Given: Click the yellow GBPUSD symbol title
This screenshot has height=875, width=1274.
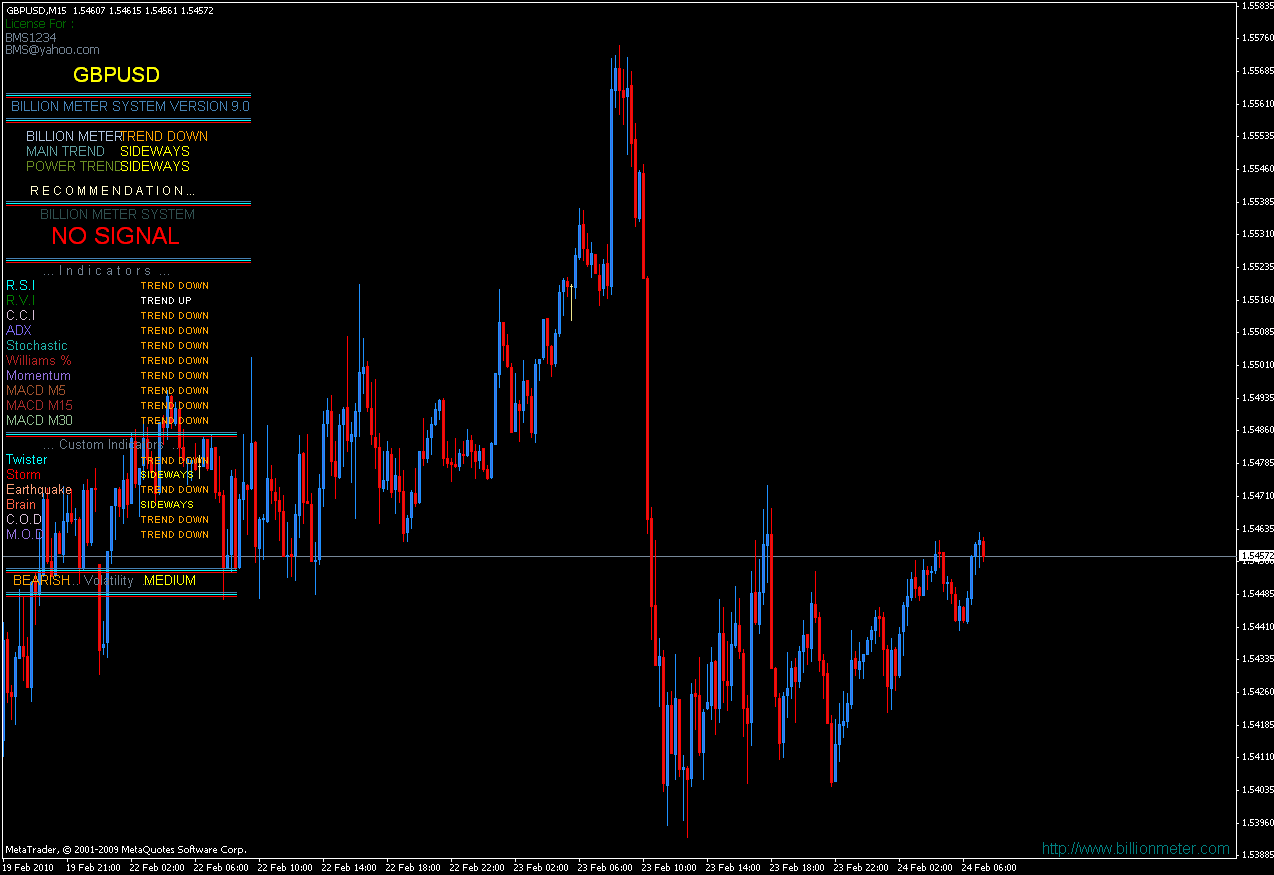Looking at the screenshot, I should coord(116,75).
